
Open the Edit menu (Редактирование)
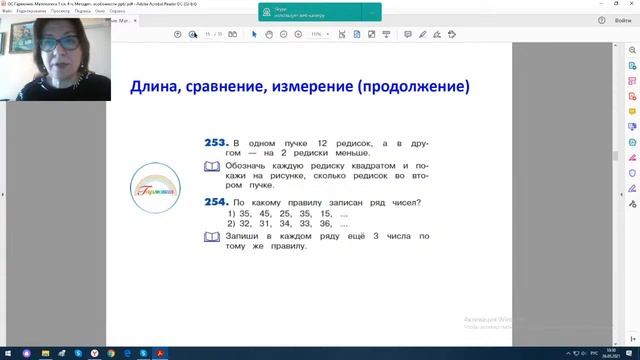[31, 11]
